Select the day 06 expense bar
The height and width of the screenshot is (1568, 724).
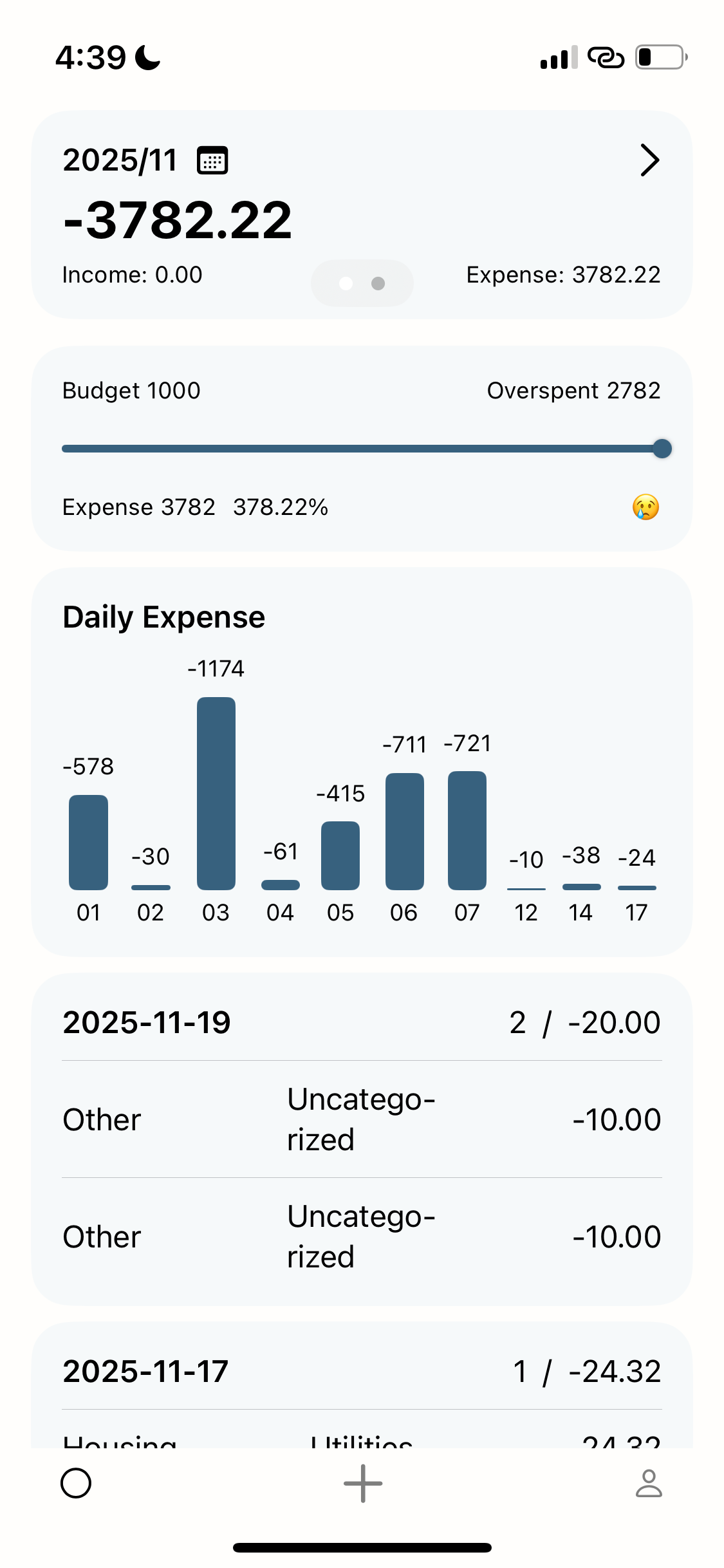[404, 831]
